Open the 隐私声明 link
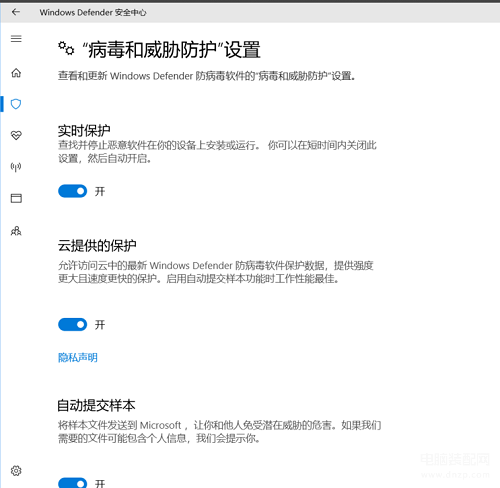Screen dimensions: 500x488 (x=78, y=358)
